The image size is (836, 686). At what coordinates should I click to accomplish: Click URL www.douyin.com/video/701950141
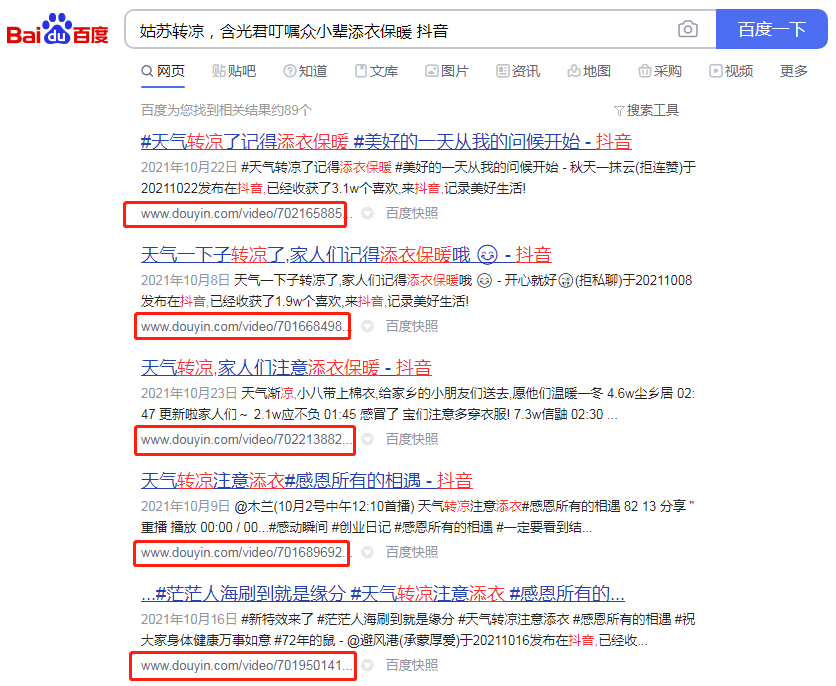(246, 666)
